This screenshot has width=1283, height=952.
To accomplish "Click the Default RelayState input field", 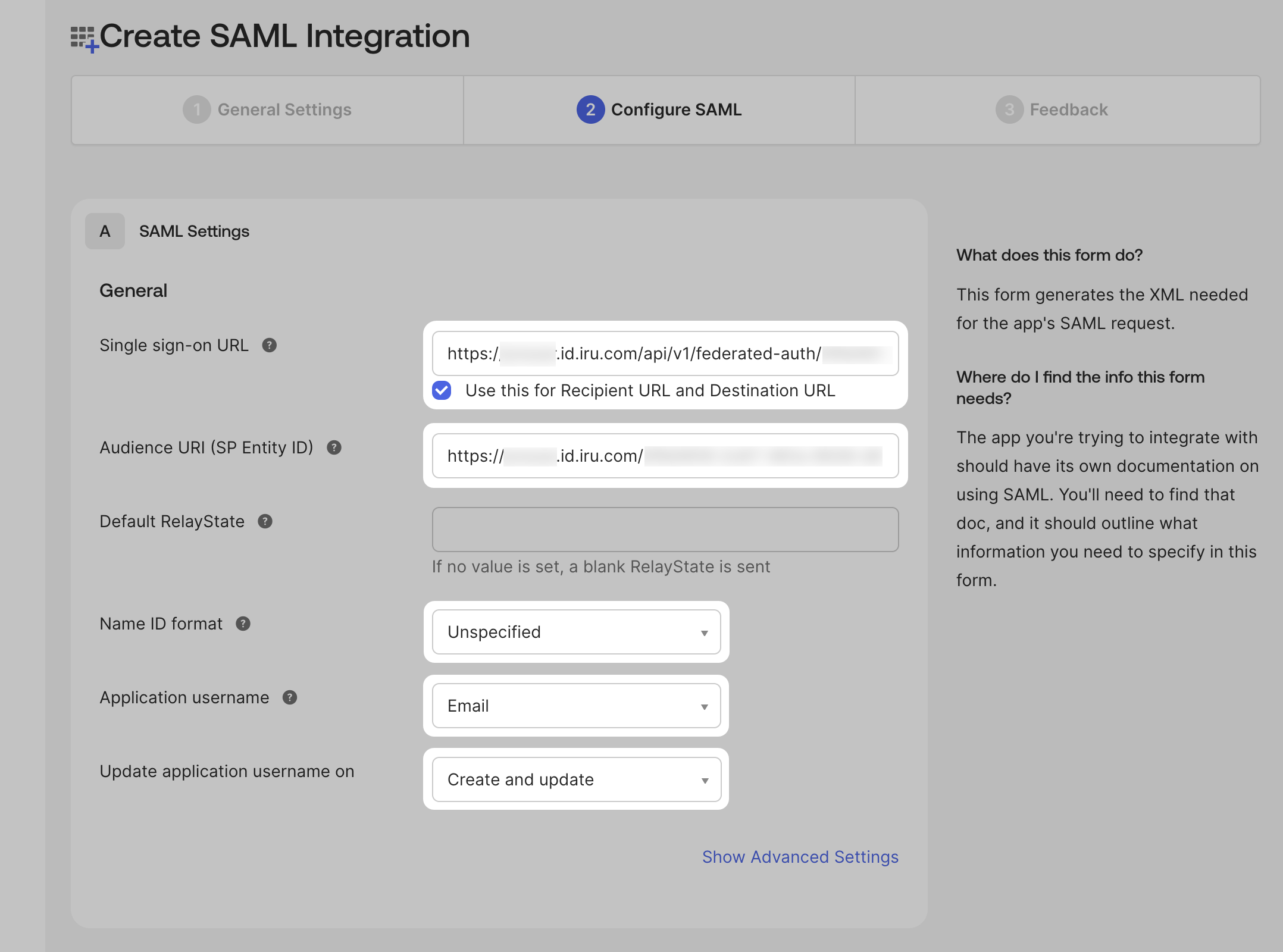I will 665,530.
